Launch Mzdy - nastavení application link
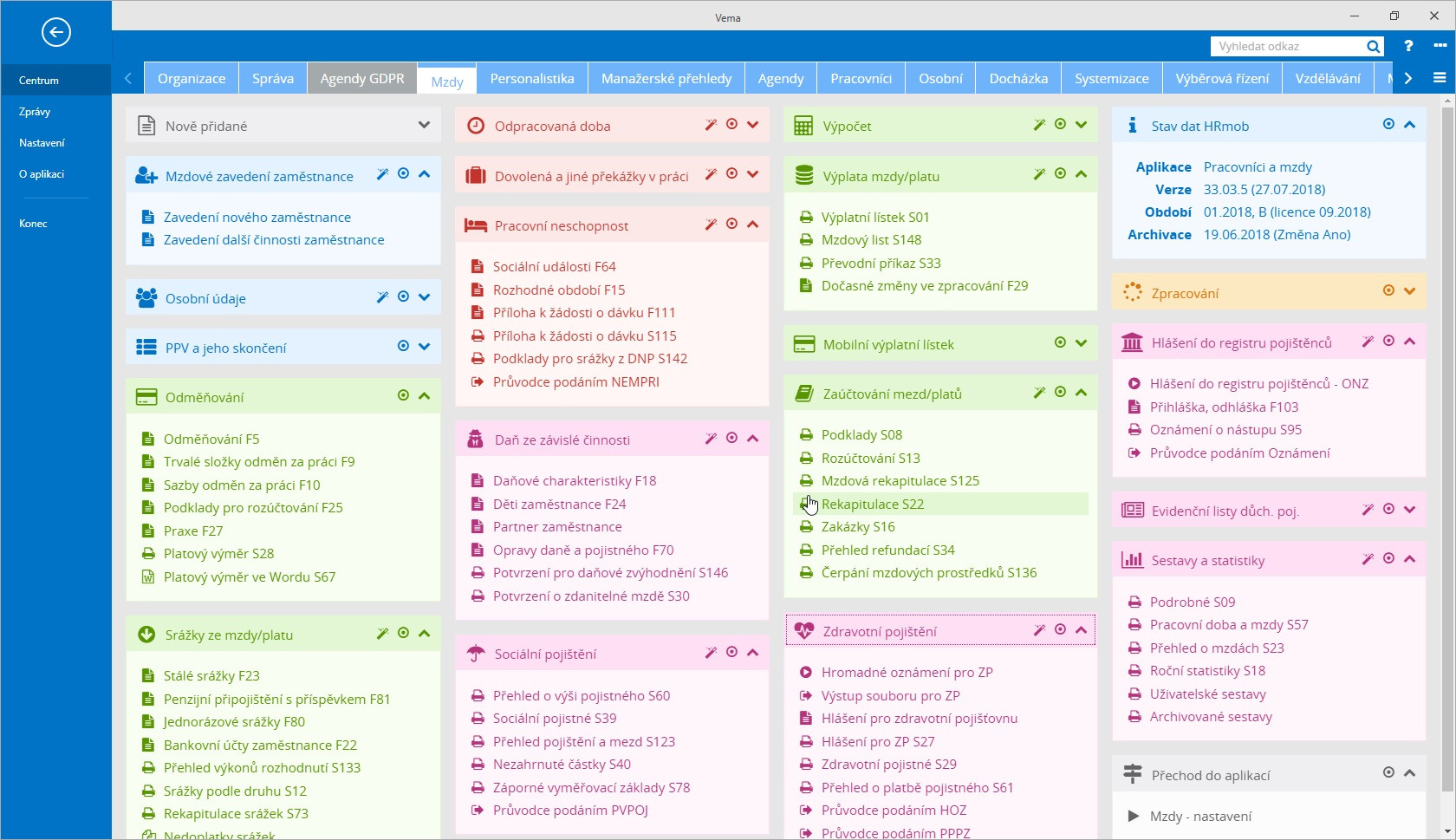1456x840 pixels. [1200, 817]
